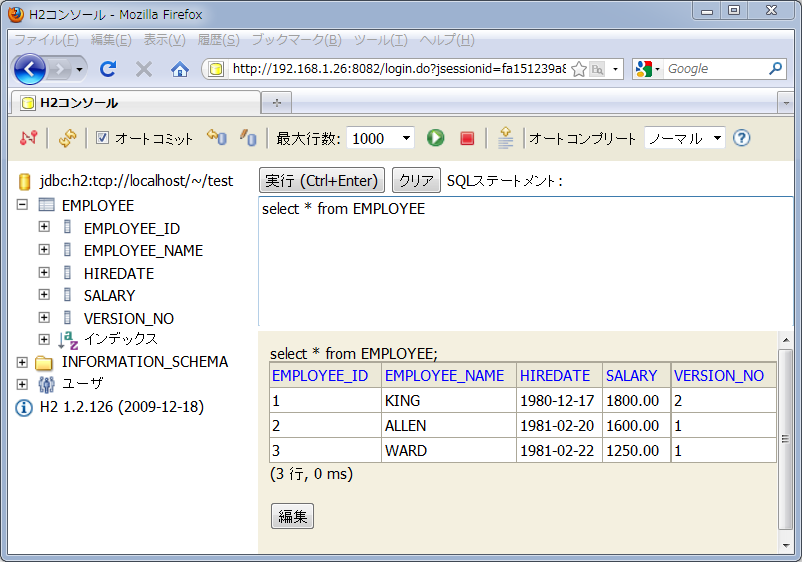Screen dimensions: 802x562
Task: Open the ブックマーク menu
Action: [296, 40]
